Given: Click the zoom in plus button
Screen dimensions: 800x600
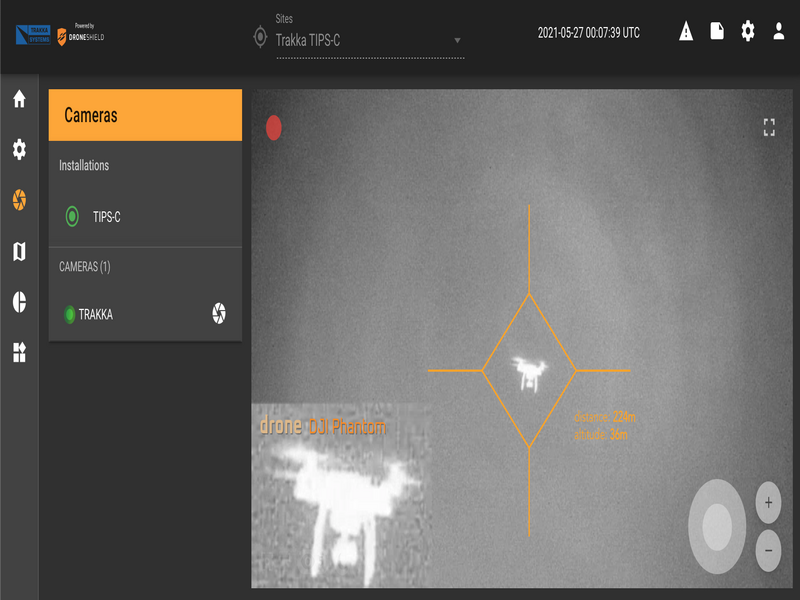Looking at the screenshot, I should tap(768, 503).
